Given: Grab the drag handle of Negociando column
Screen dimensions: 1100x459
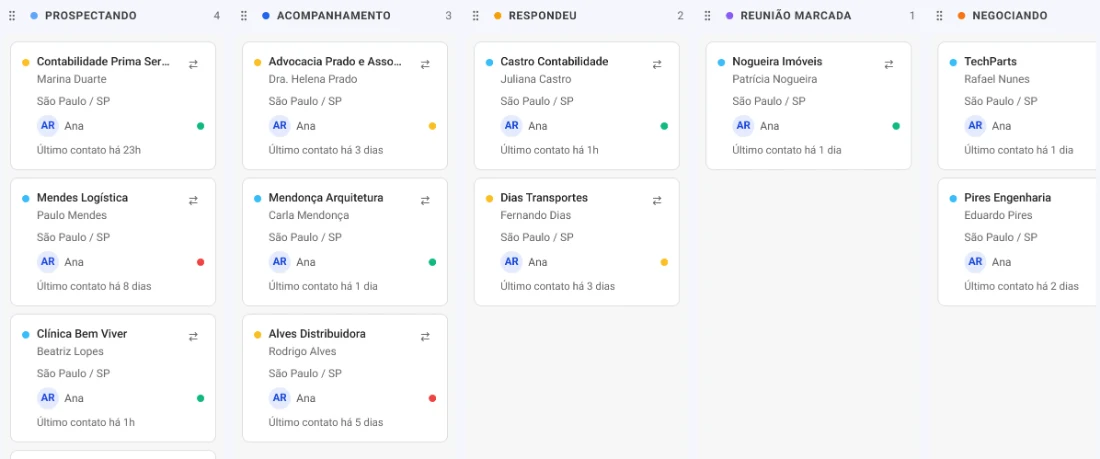Looking at the screenshot, I should click(x=939, y=15).
